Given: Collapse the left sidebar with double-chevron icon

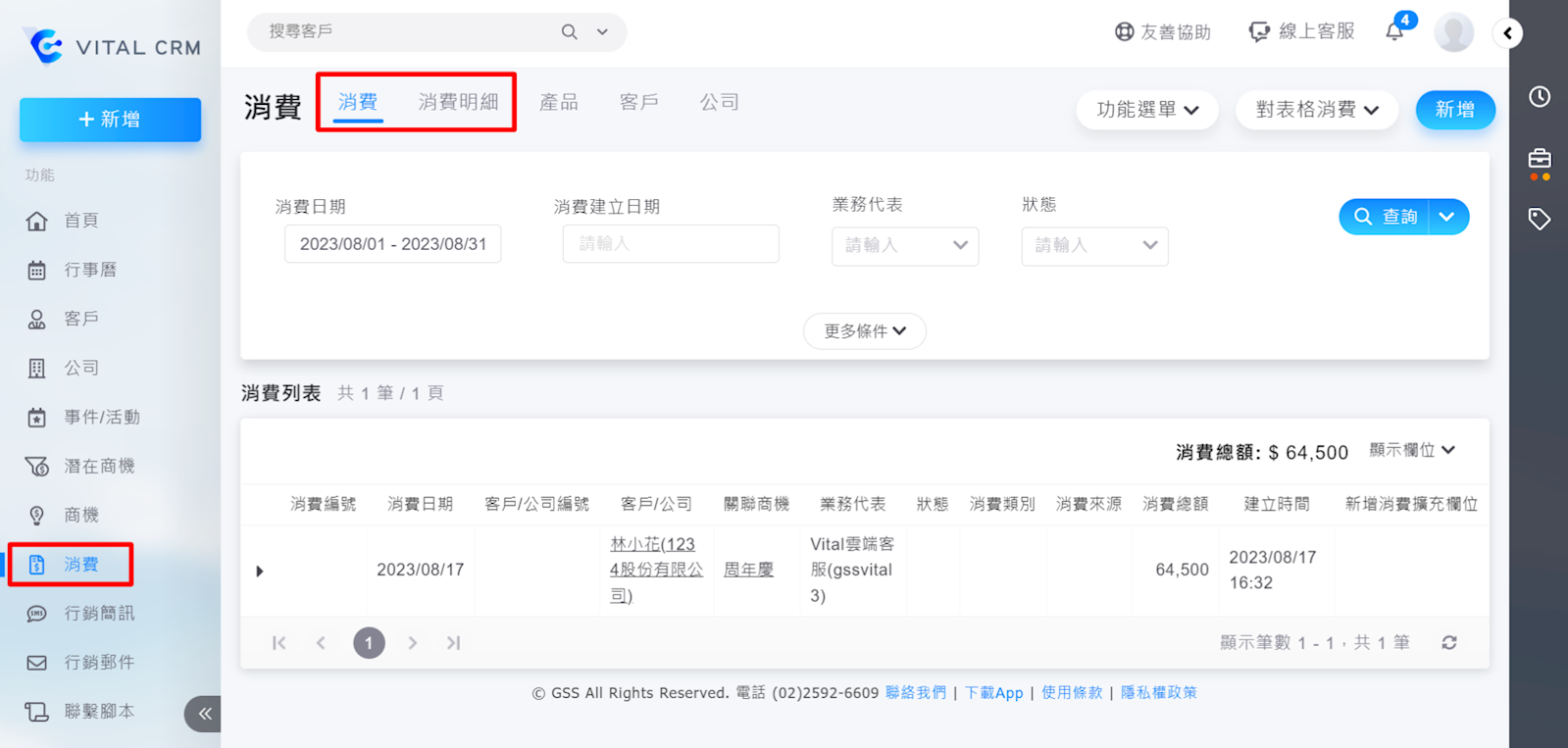Looking at the screenshot, I should pyautogui.click(x=204, y=714).
